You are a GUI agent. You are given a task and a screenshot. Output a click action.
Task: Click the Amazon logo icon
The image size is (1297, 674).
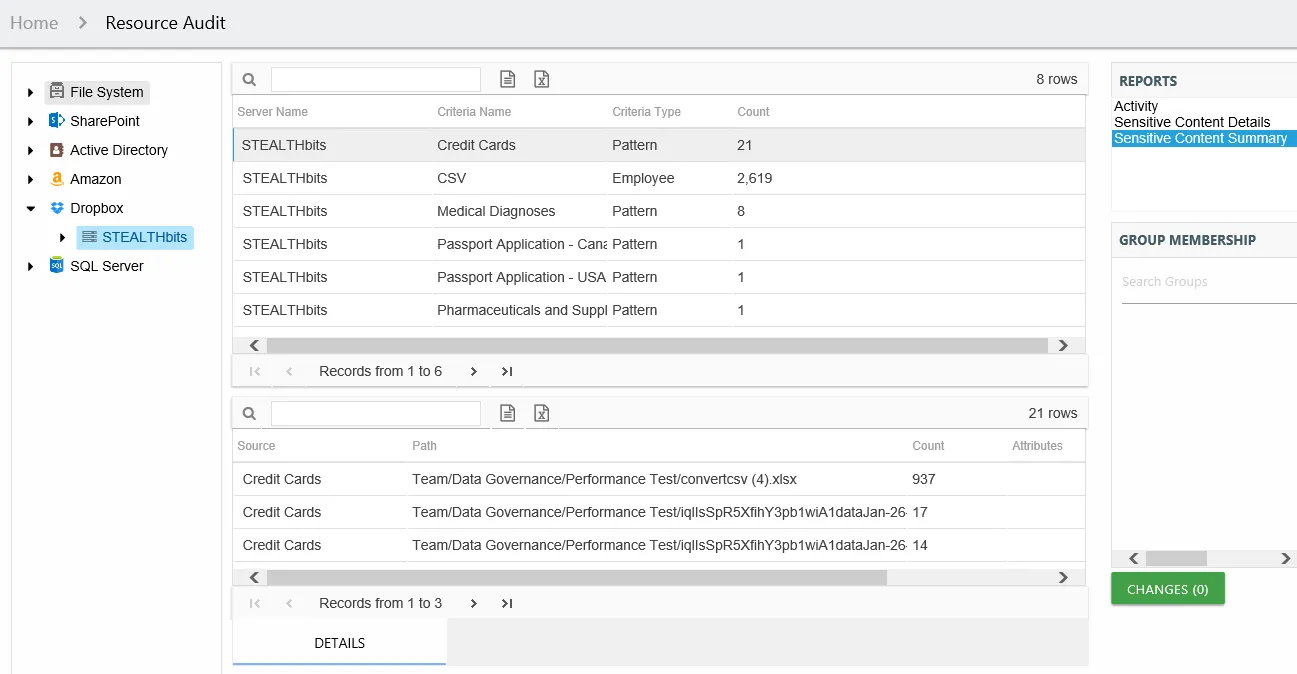(x=57, y=179)
